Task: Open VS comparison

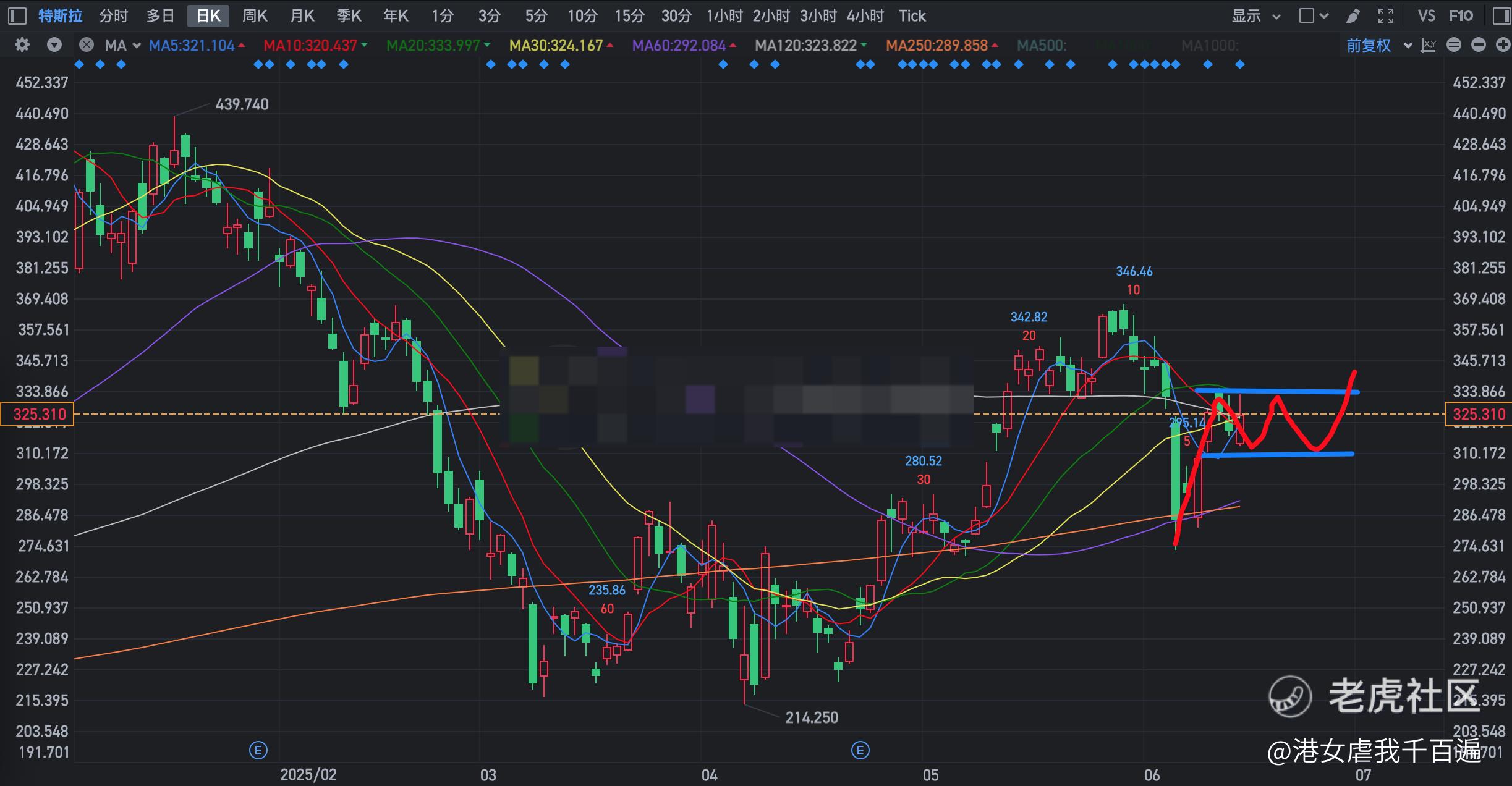Action: tap(1426, 16)
